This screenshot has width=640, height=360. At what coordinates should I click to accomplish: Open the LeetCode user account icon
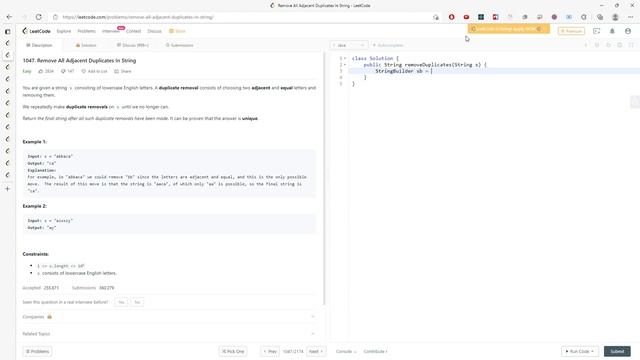(628, 31)
